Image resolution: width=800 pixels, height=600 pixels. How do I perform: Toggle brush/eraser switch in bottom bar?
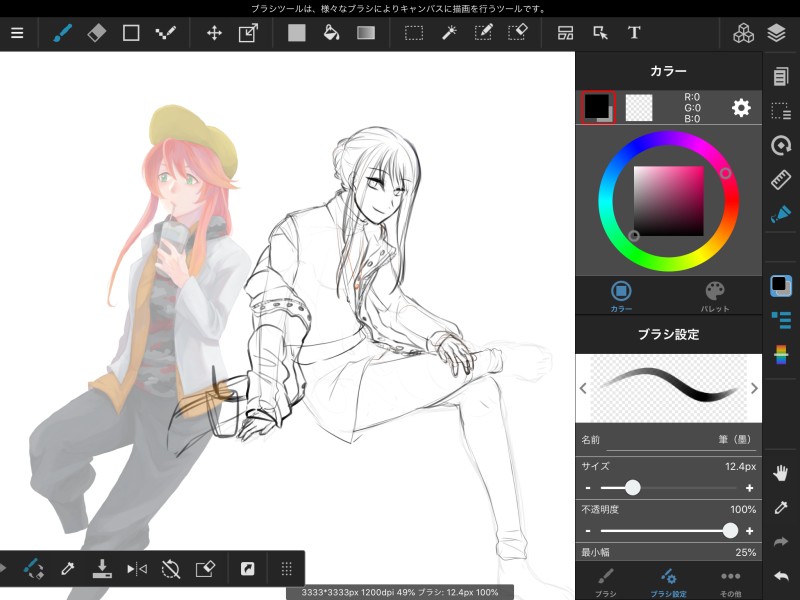click(x=33, y=569)
